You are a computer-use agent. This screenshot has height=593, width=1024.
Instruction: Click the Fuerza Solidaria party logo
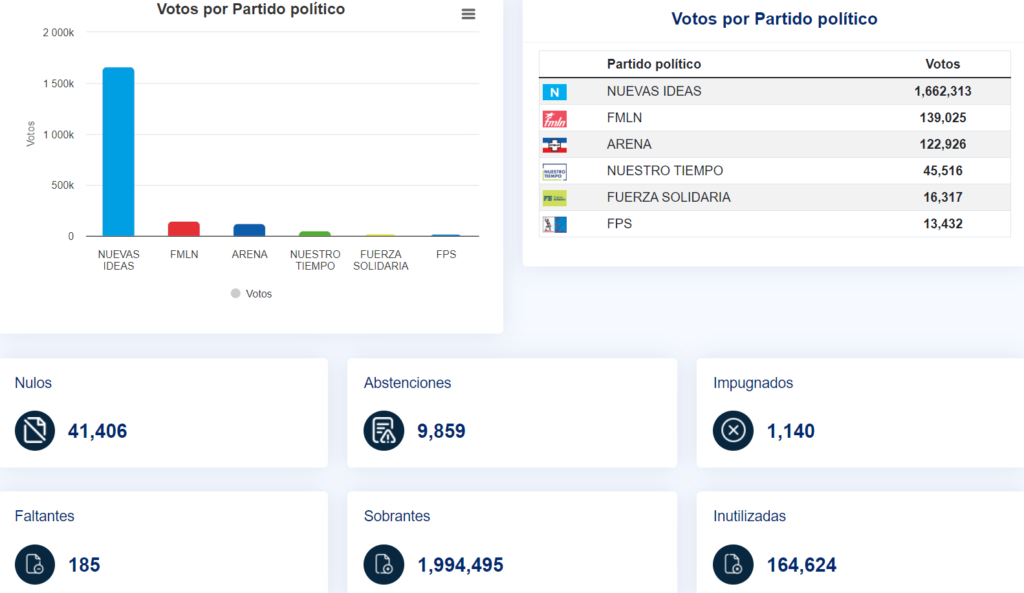[x=554, y=198]
